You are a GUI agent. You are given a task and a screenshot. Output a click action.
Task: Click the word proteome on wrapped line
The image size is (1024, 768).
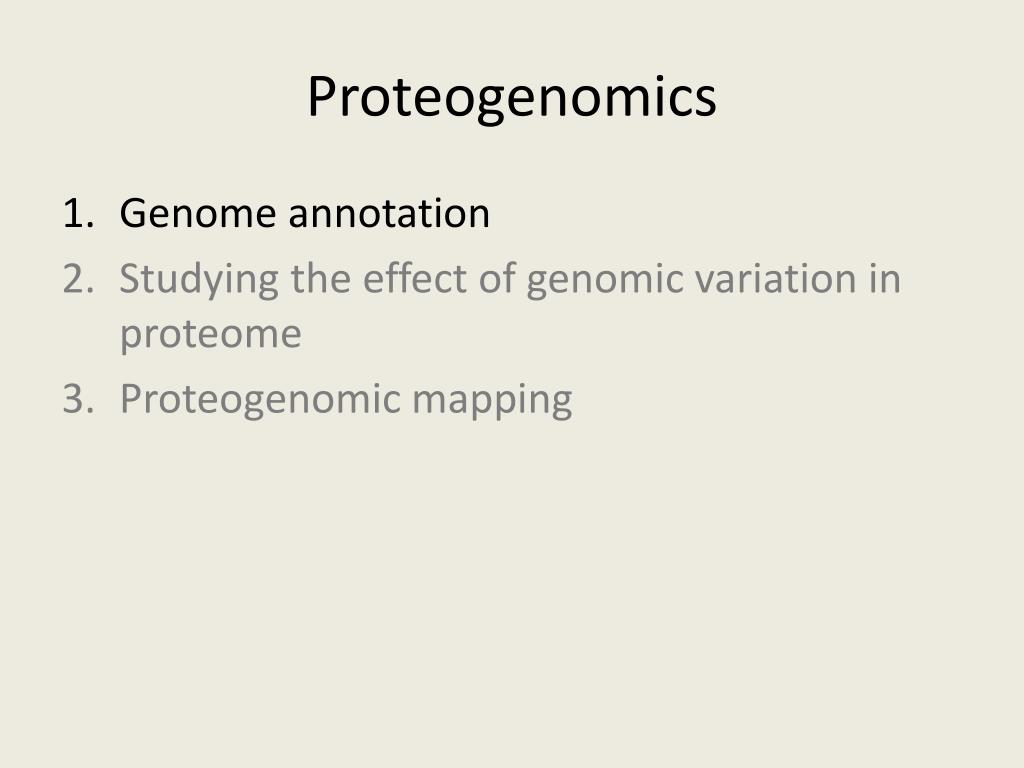click(x=210, y=336)
